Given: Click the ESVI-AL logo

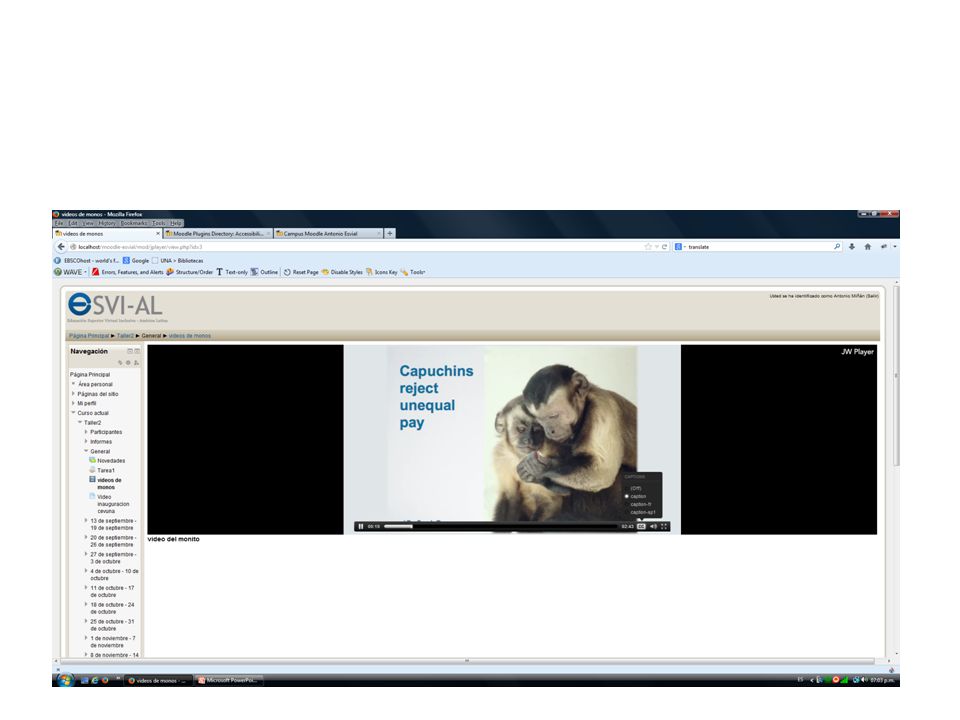Looking at the screenshot, I should coord(116,307).
